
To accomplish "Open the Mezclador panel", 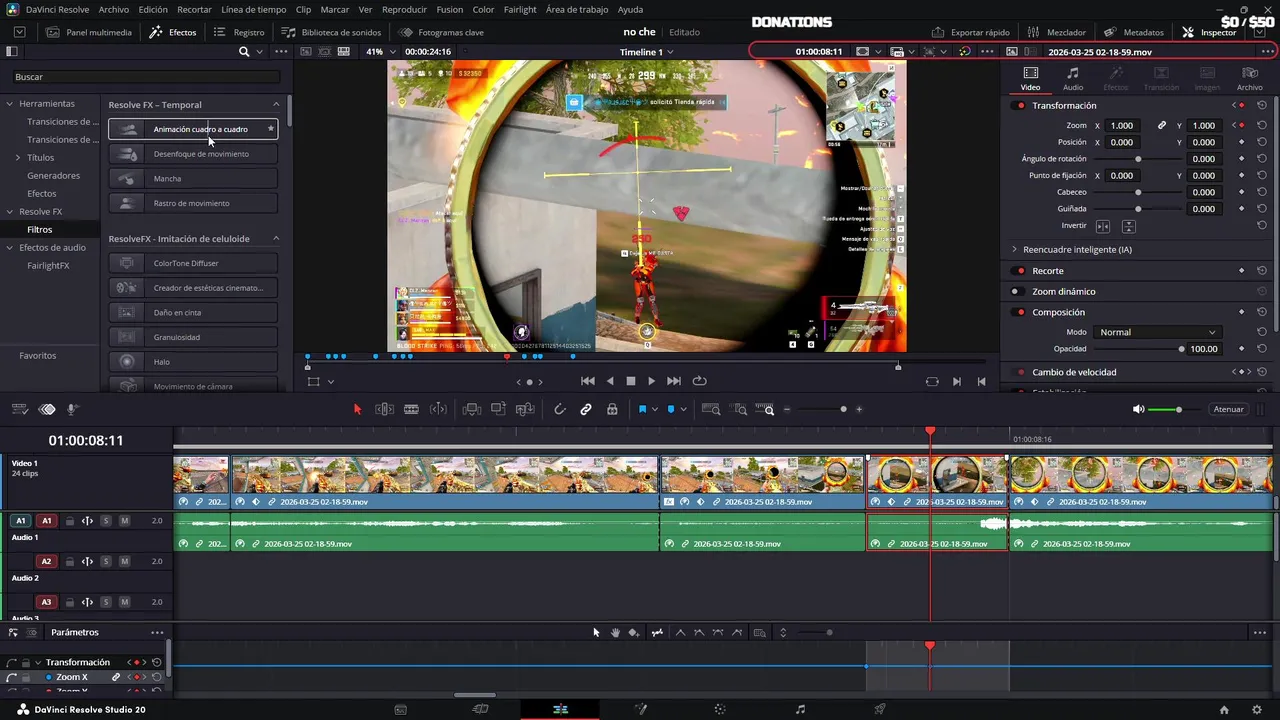I will [1057, 32].
